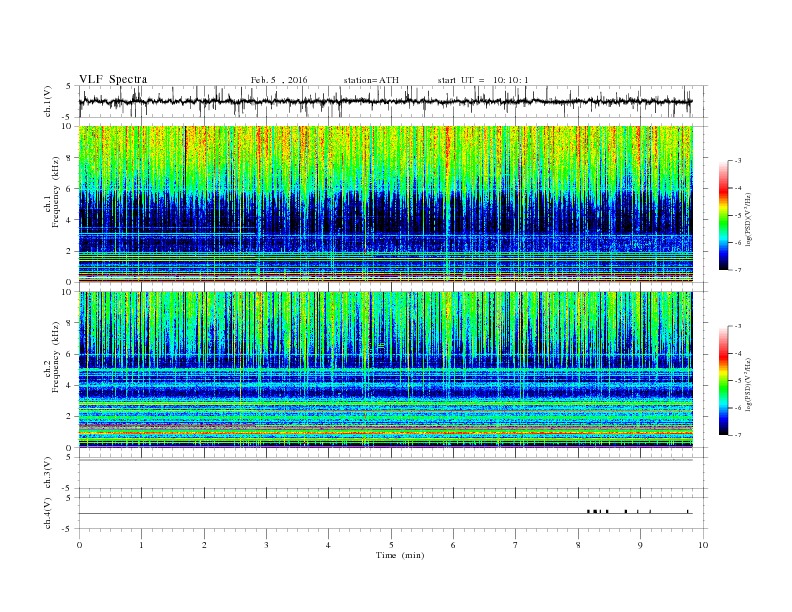Viewport: 792px width, 612px height.
Task: Click ch.1 spectrogram y-axis tick '6'
Action: (70, 188)
